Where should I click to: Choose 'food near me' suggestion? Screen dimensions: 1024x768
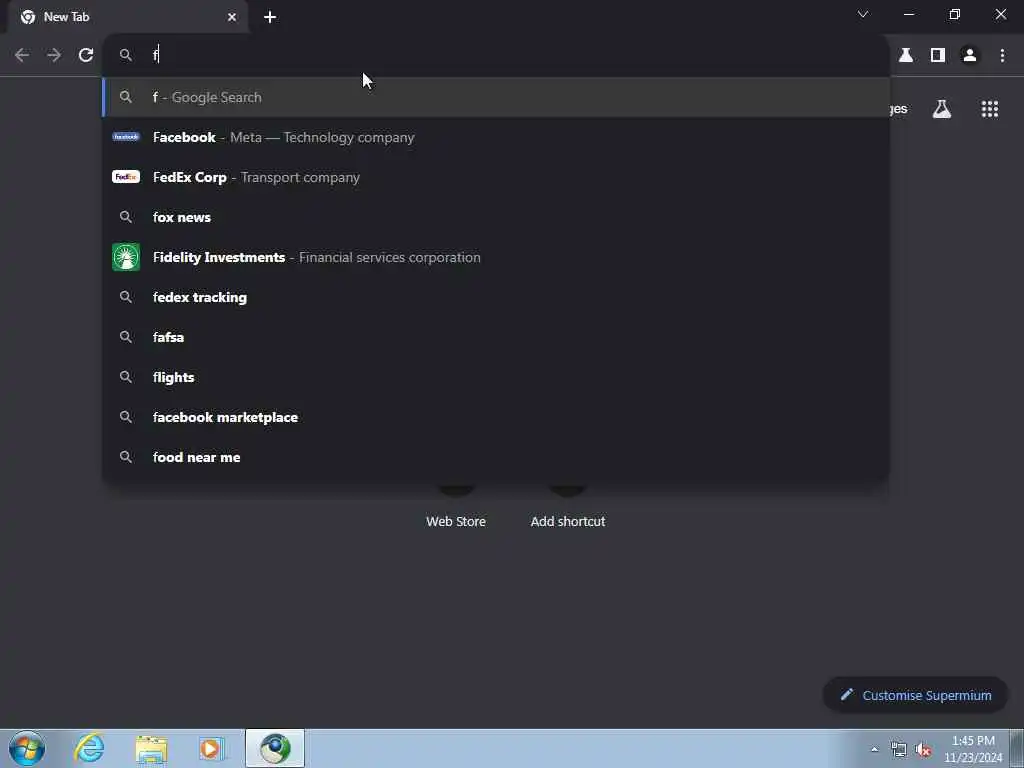click(496, 457)
